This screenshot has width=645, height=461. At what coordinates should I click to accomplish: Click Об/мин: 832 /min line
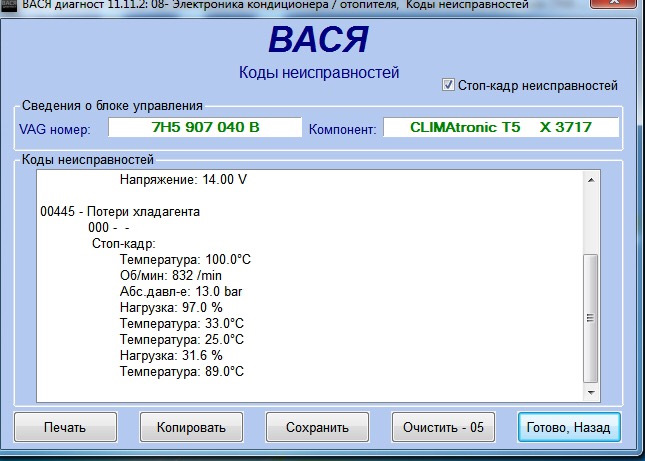(171, 276)
